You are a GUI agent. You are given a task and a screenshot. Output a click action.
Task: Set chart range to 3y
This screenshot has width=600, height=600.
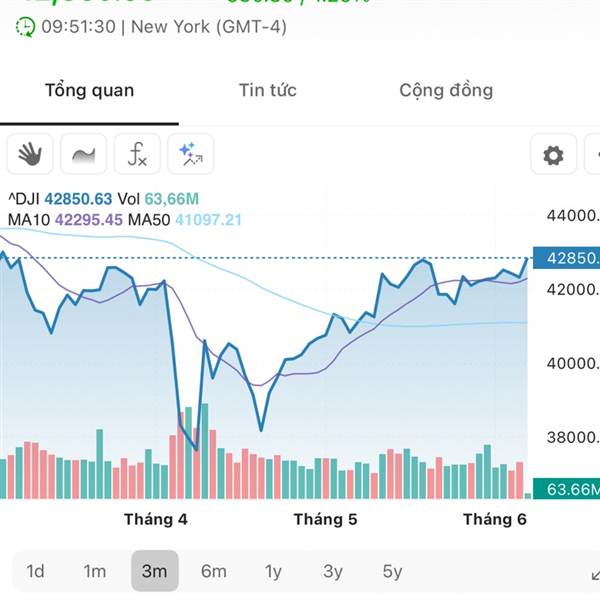pyautogui.click(x=333, y=571)
